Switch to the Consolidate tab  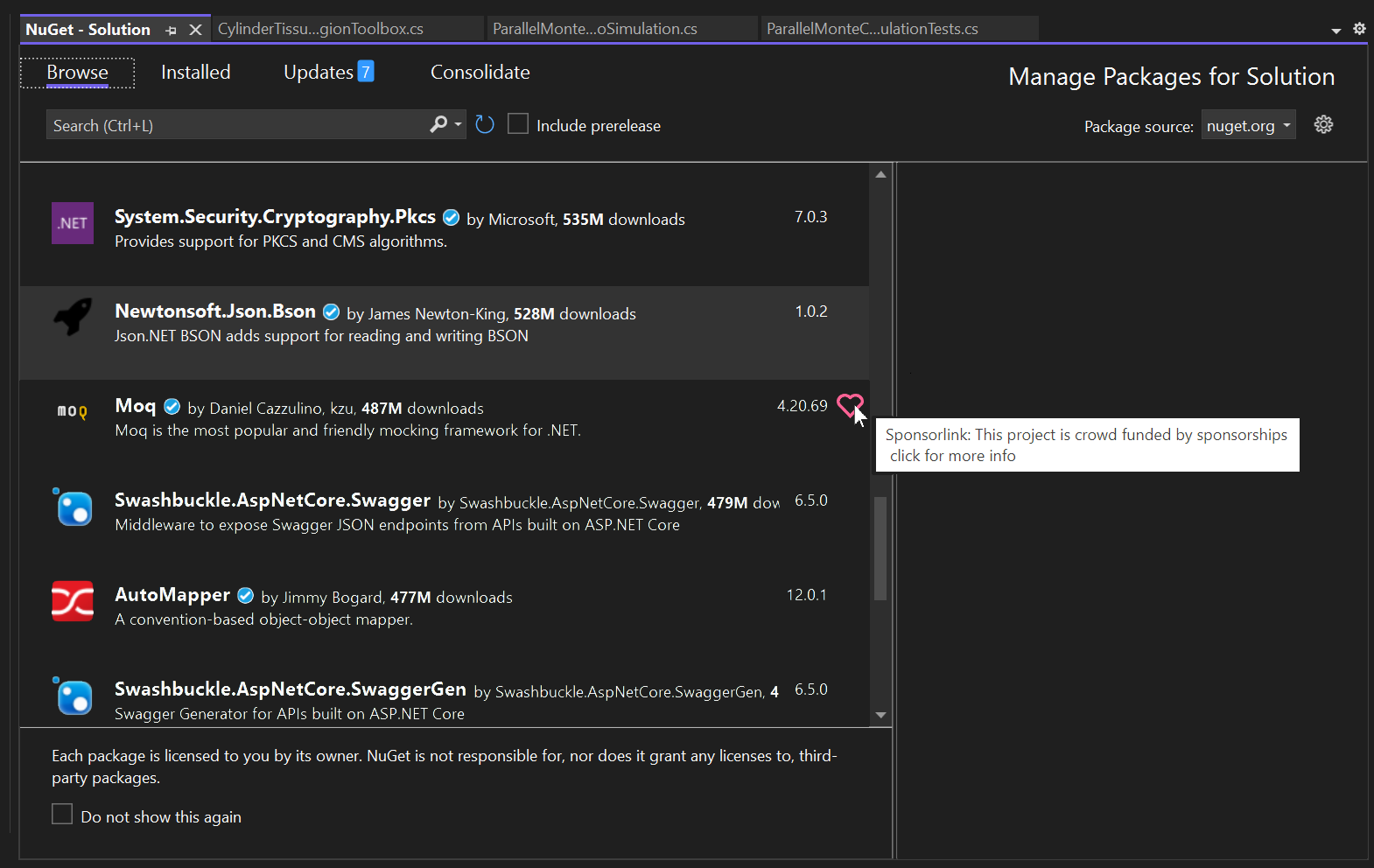[480, 73]
